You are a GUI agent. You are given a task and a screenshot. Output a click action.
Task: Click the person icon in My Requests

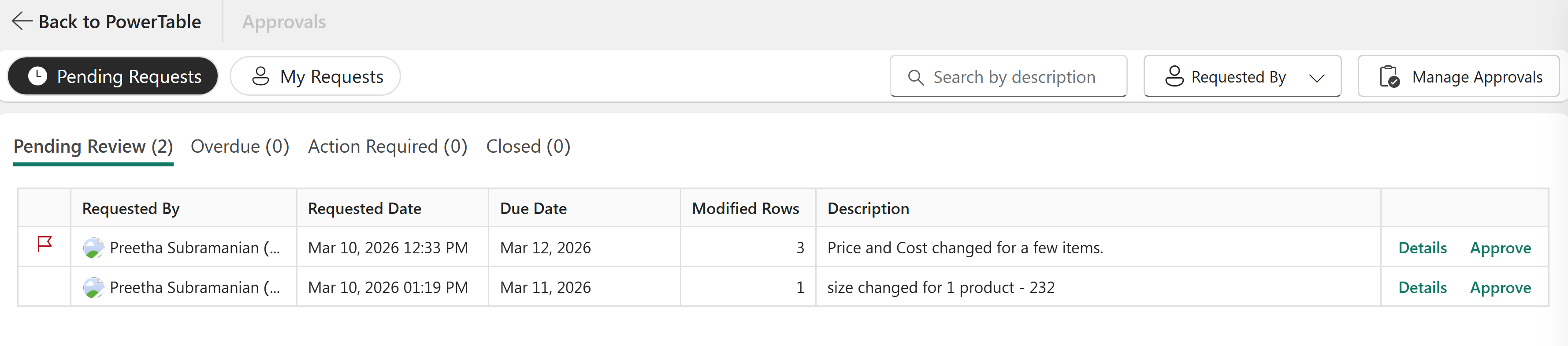click(260, 76)
